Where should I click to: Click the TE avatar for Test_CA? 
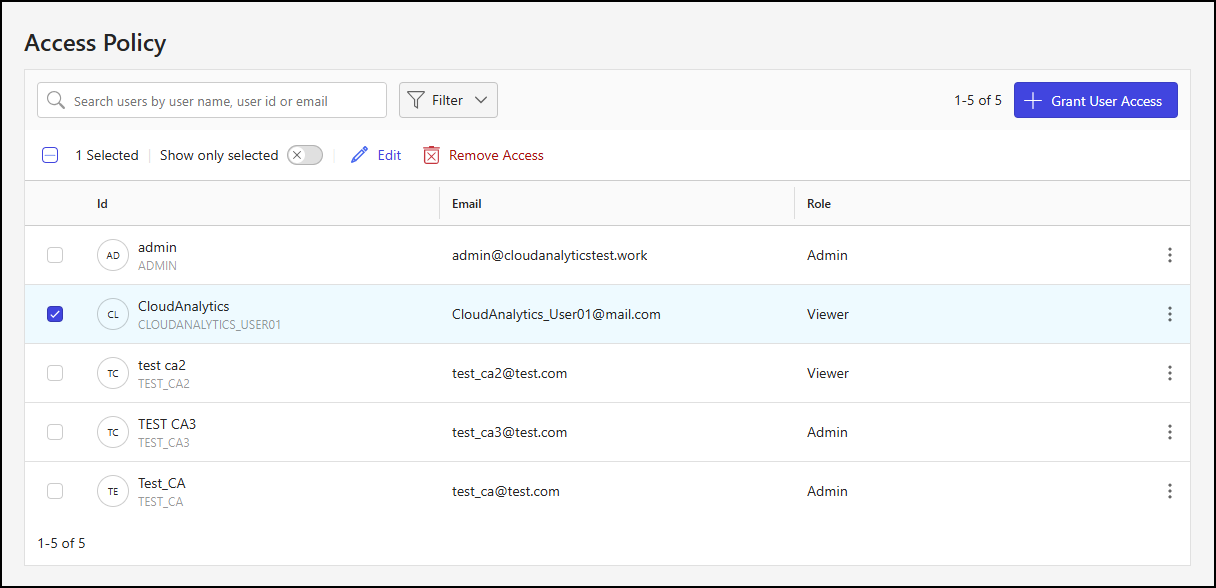point(112,491)
